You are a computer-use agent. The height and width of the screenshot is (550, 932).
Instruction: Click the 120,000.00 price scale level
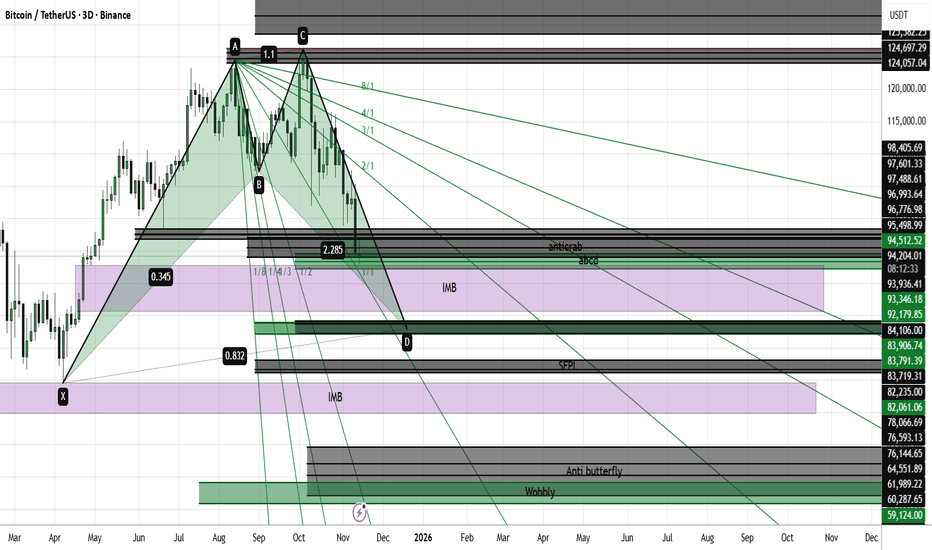coord(905,88)
